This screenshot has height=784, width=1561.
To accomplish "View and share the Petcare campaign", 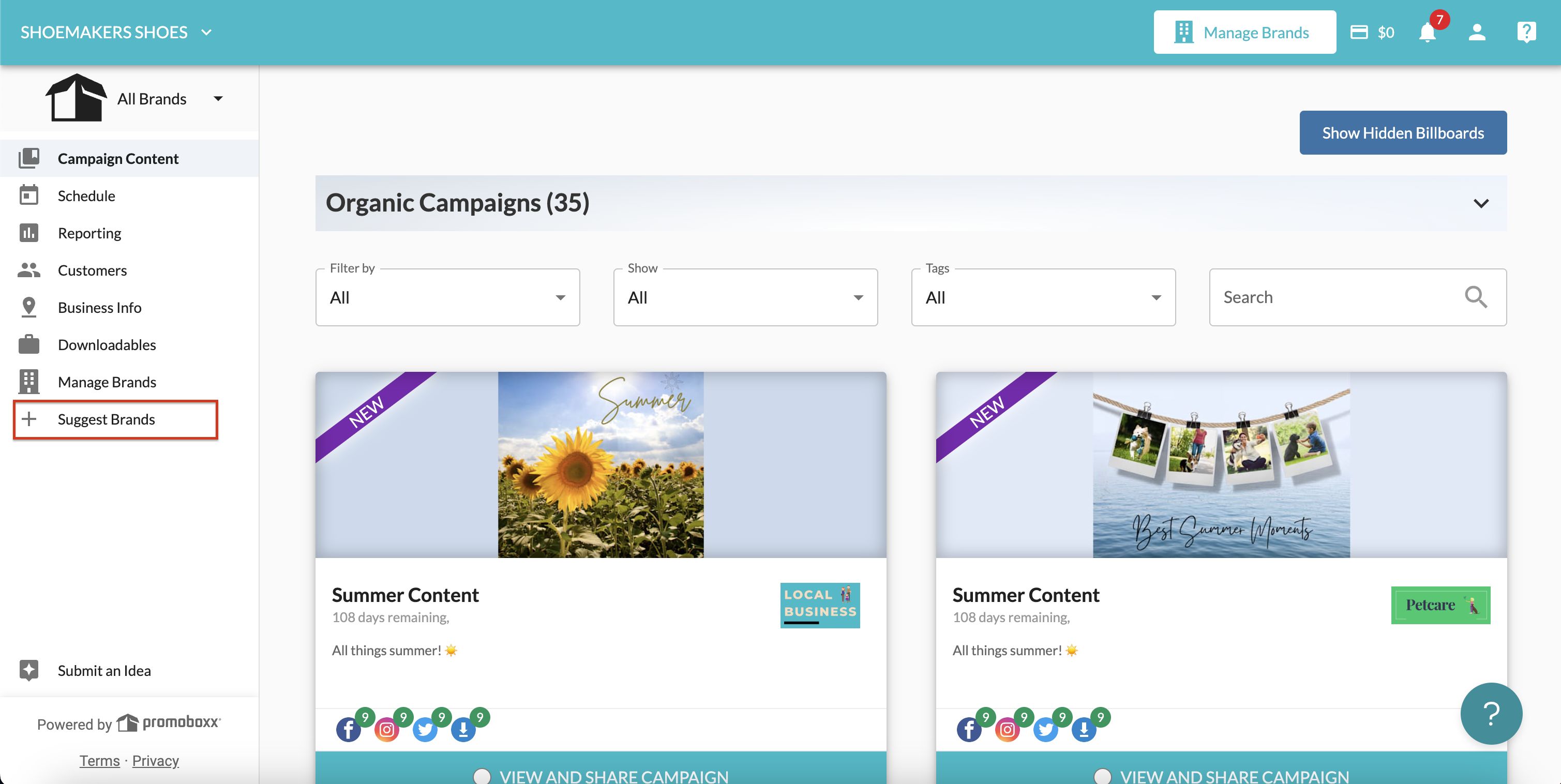I will 1221,768.
